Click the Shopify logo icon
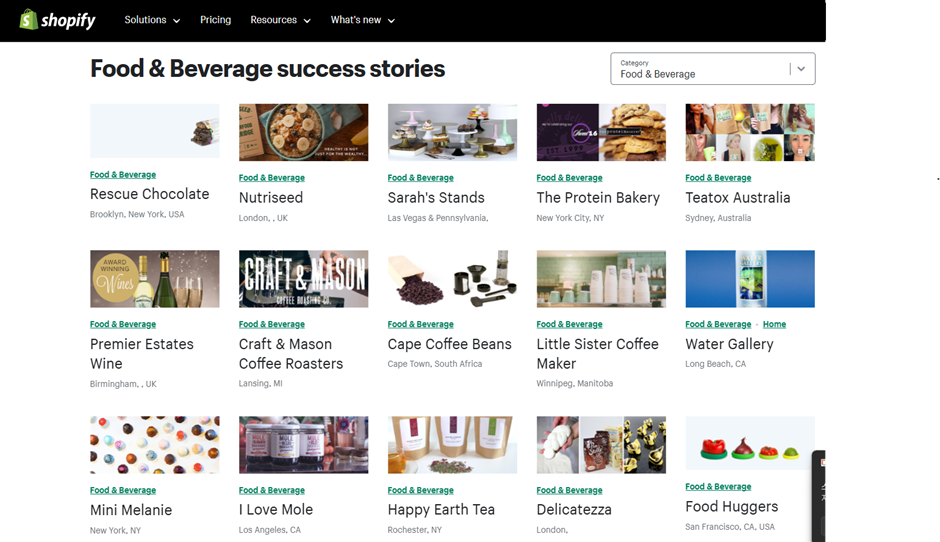The width and height of the screenshot is (940, 542). (x=29, y=20)
